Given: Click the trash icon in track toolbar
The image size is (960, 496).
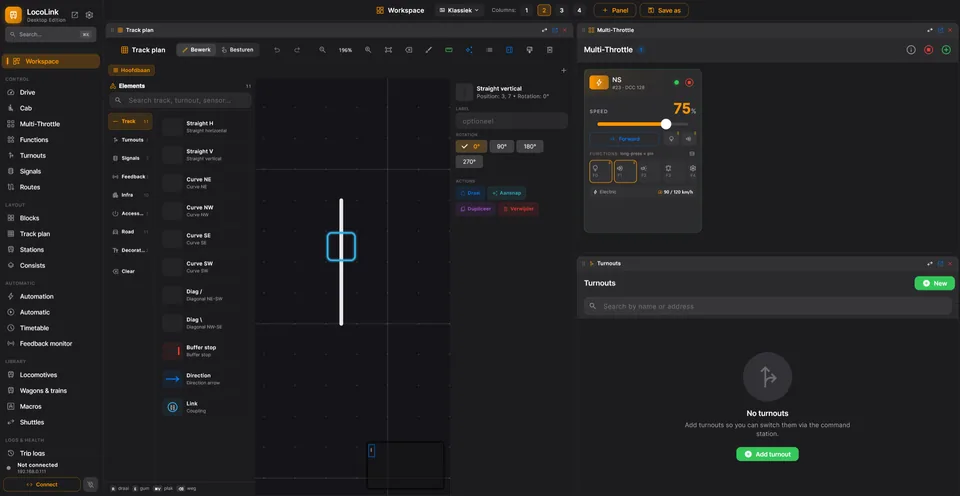Looking at the screenshot, I should point(550,50).
